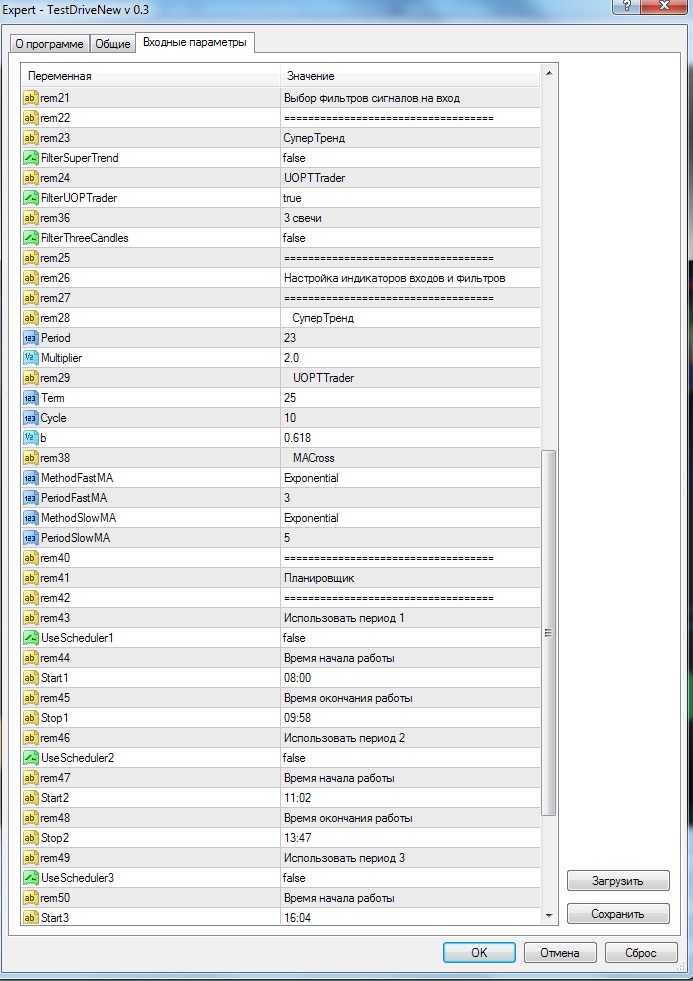The height and width of the screenshot is (981, 693).
Task: Open MethodSlowMA Exponential value list
Action: (410, 519)
